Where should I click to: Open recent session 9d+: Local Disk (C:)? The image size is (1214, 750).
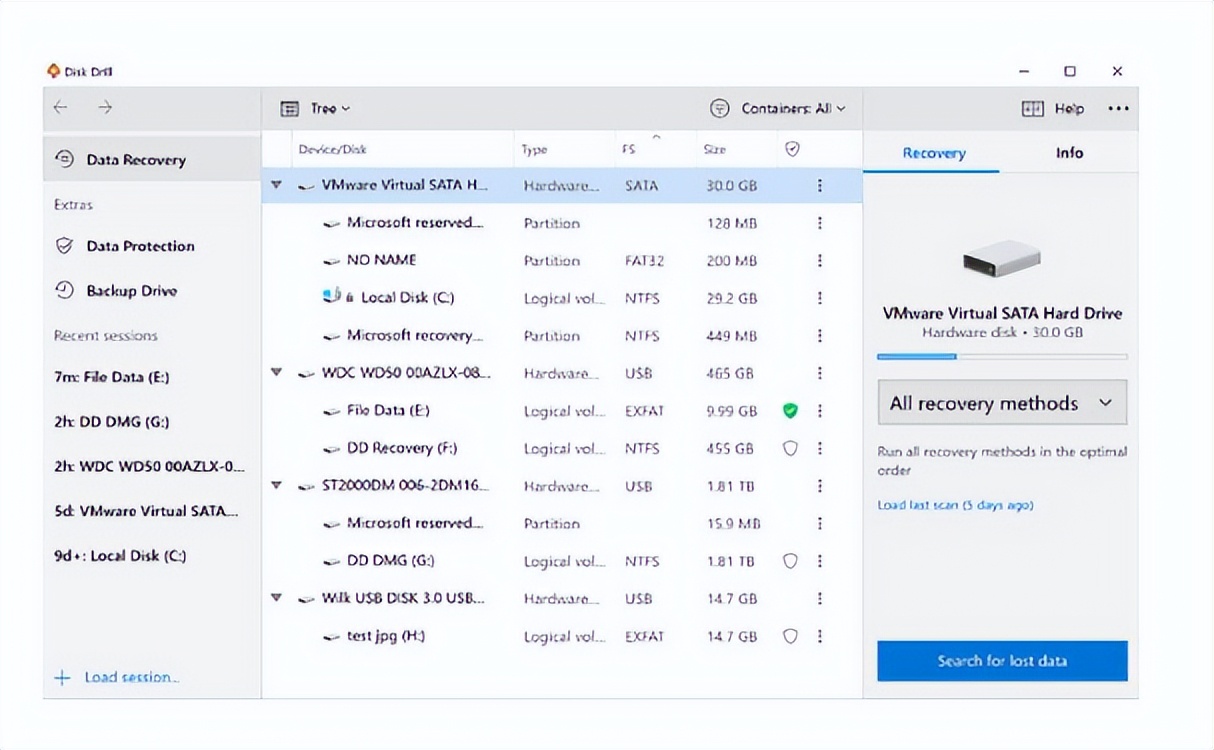coord(152,556)
